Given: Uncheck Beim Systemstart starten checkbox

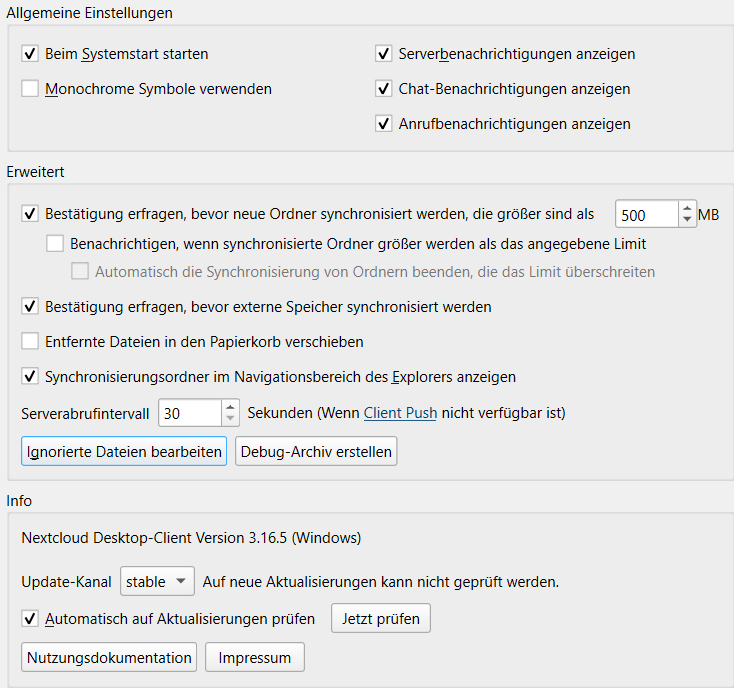Looking at the screenshot, I should coord(30,54).
